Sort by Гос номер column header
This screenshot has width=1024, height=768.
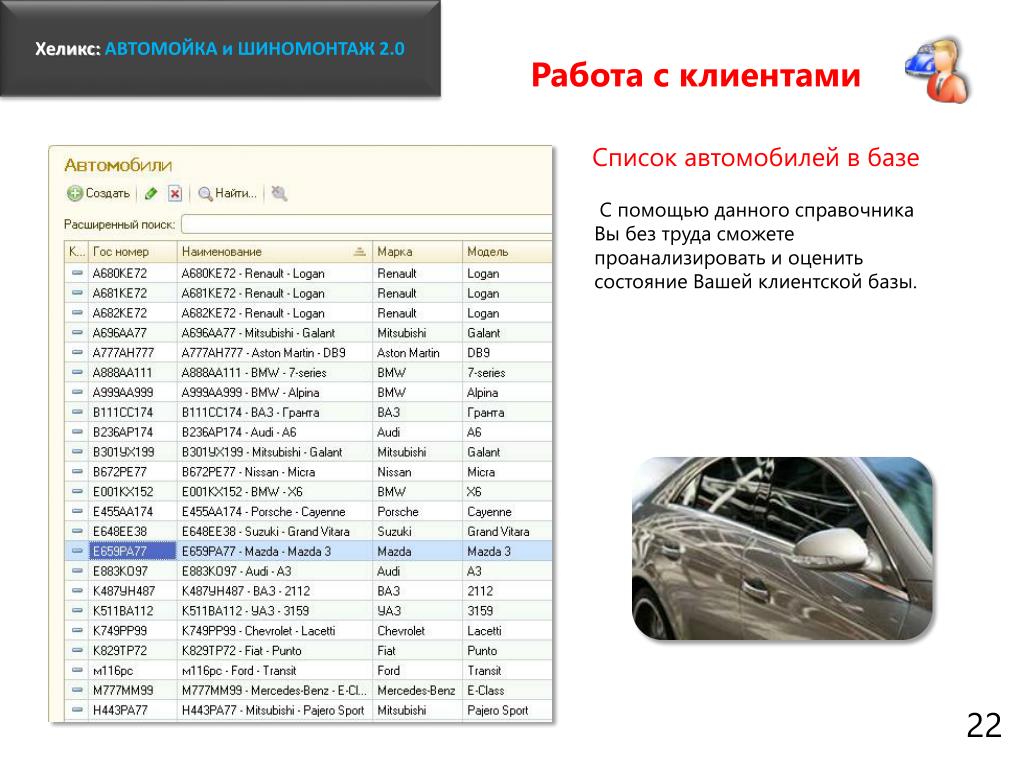pos(133,251)
